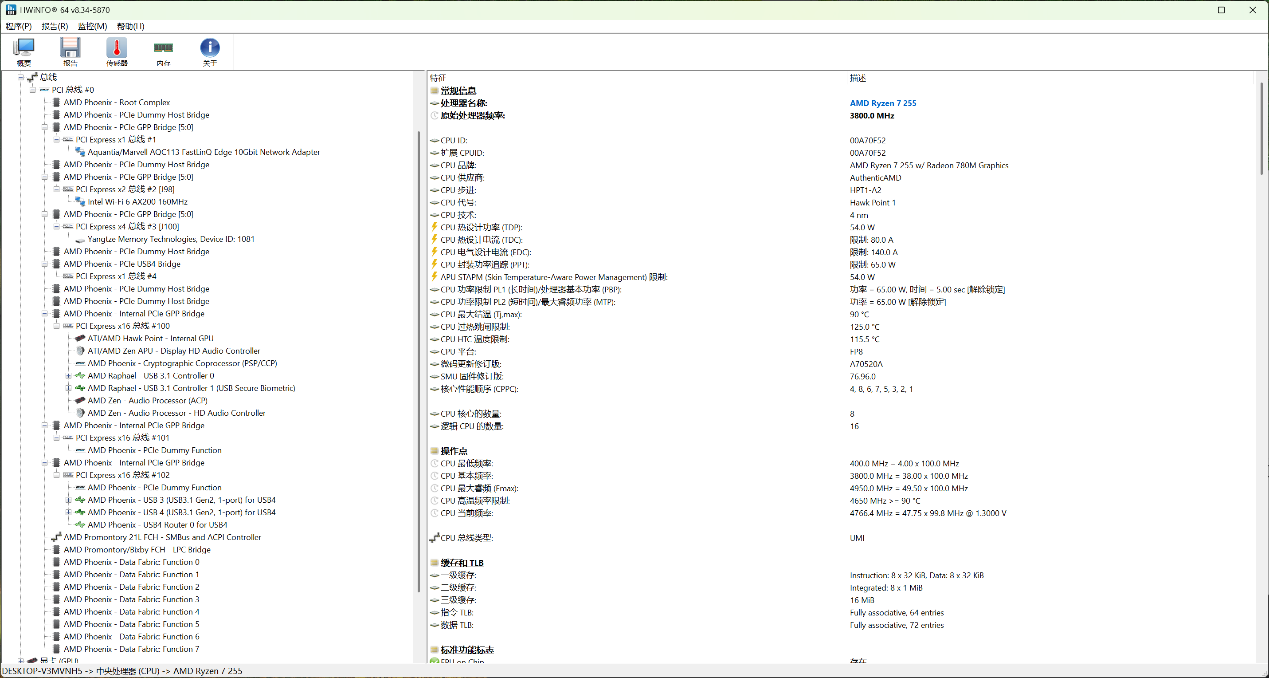Click the ATI/AMD Hawk Point Internal GPU icon

(x=80, y=339)
